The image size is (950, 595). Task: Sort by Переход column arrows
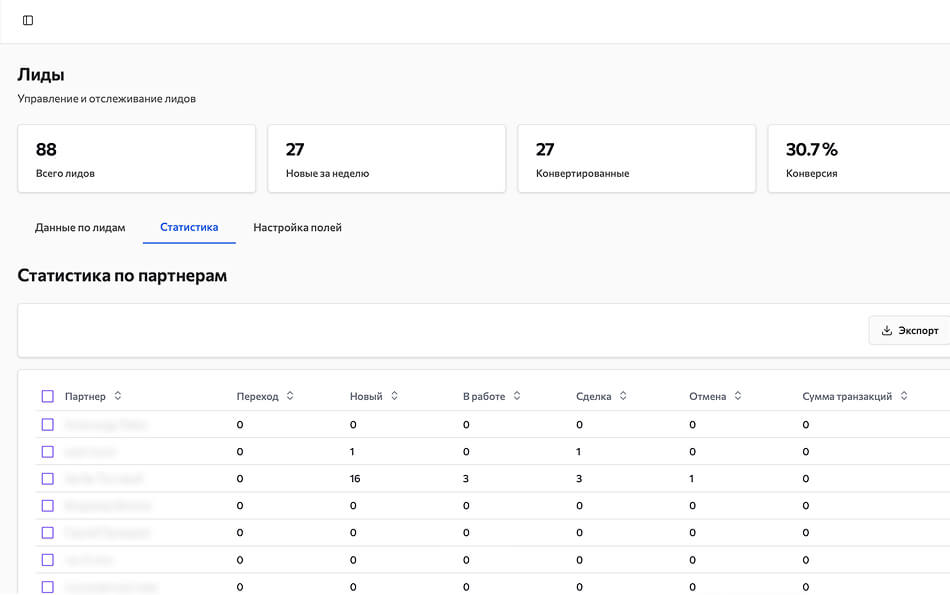tap(290, 396)
